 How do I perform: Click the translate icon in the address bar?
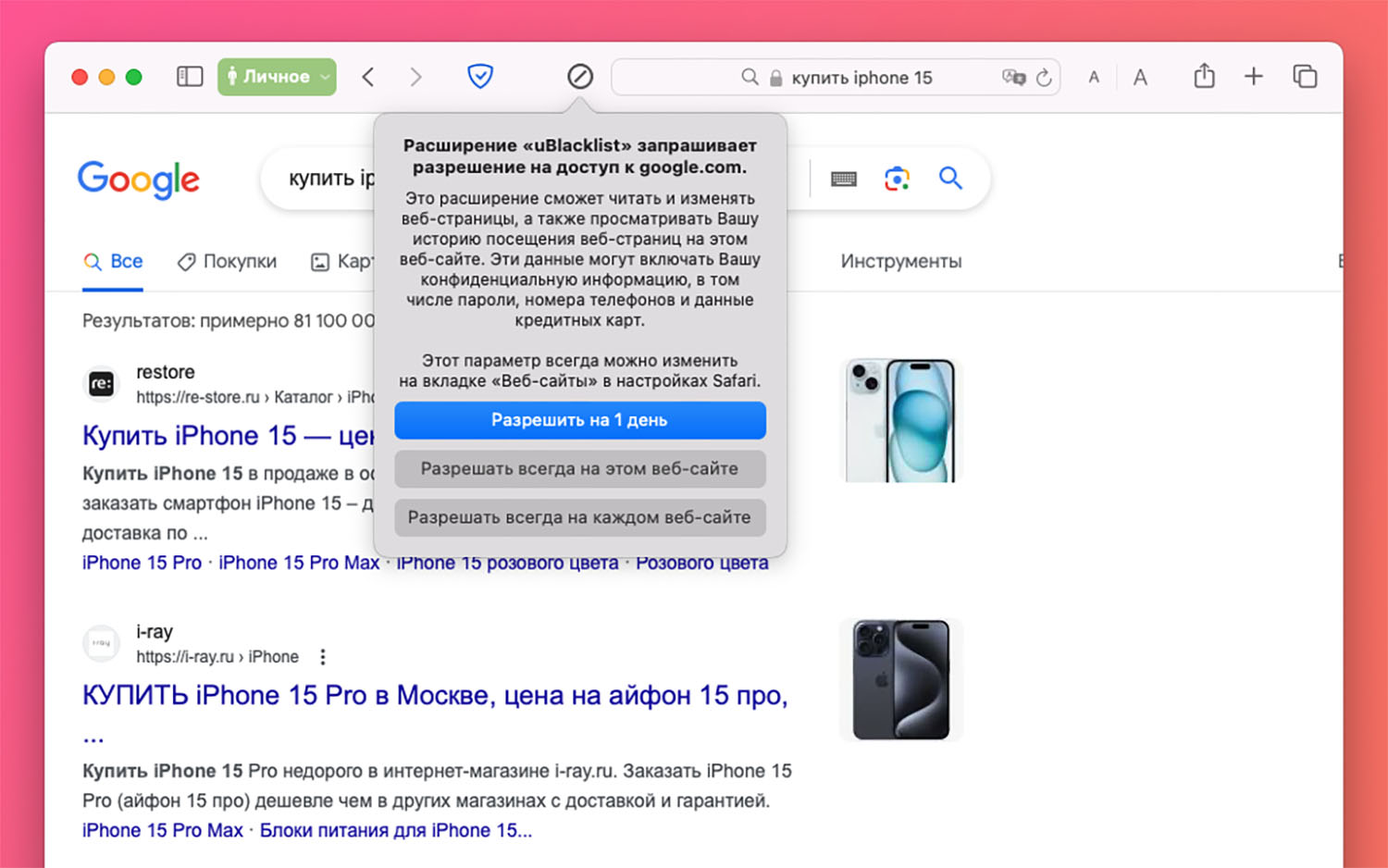click(1013, 78)
